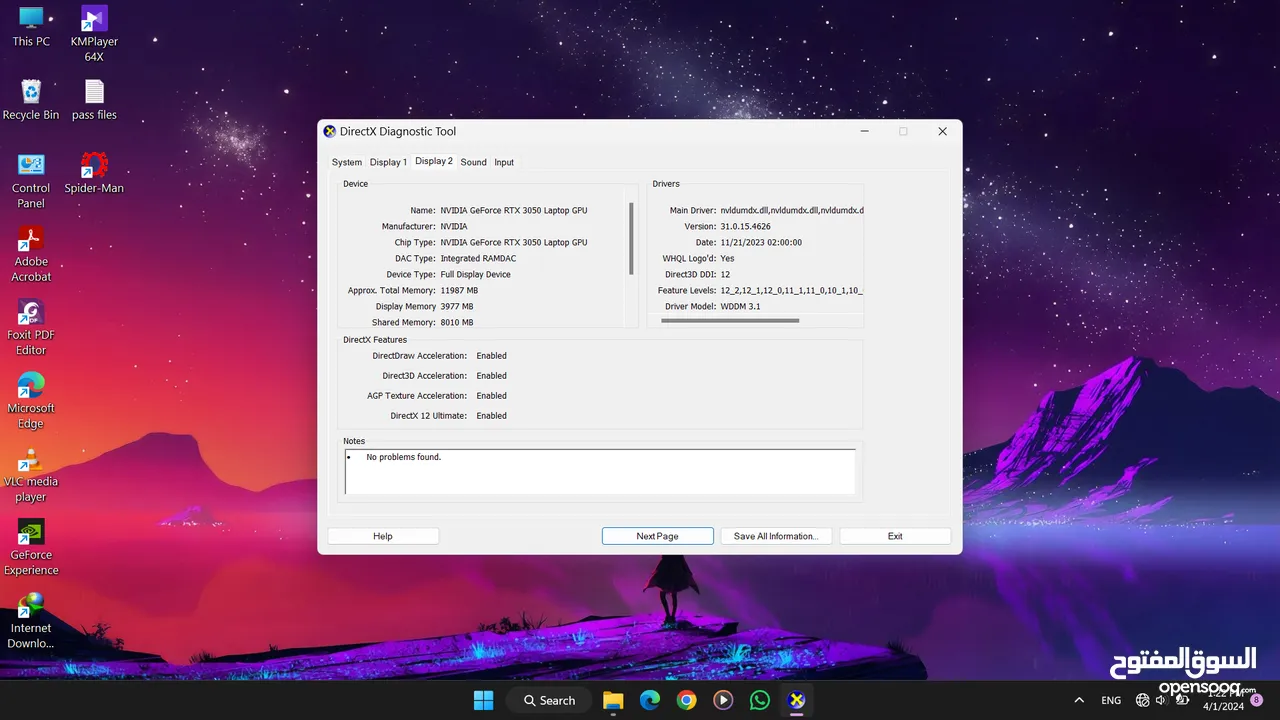Open GeForce Experience desktop shortcut
The width and height of the screenshot is (1280, 720).
point(31,547)
